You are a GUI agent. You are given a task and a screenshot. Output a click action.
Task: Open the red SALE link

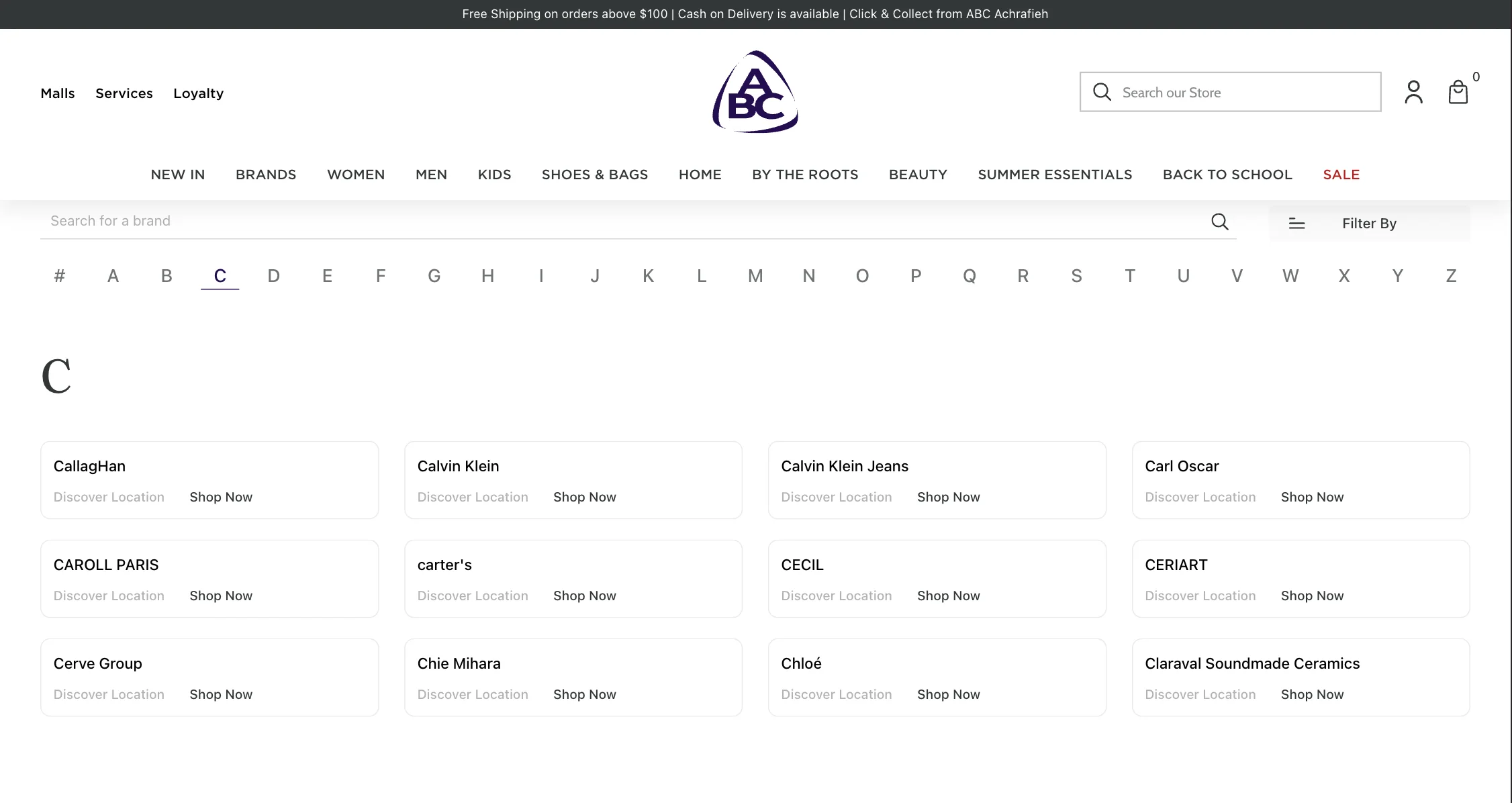pos(1341,175)
